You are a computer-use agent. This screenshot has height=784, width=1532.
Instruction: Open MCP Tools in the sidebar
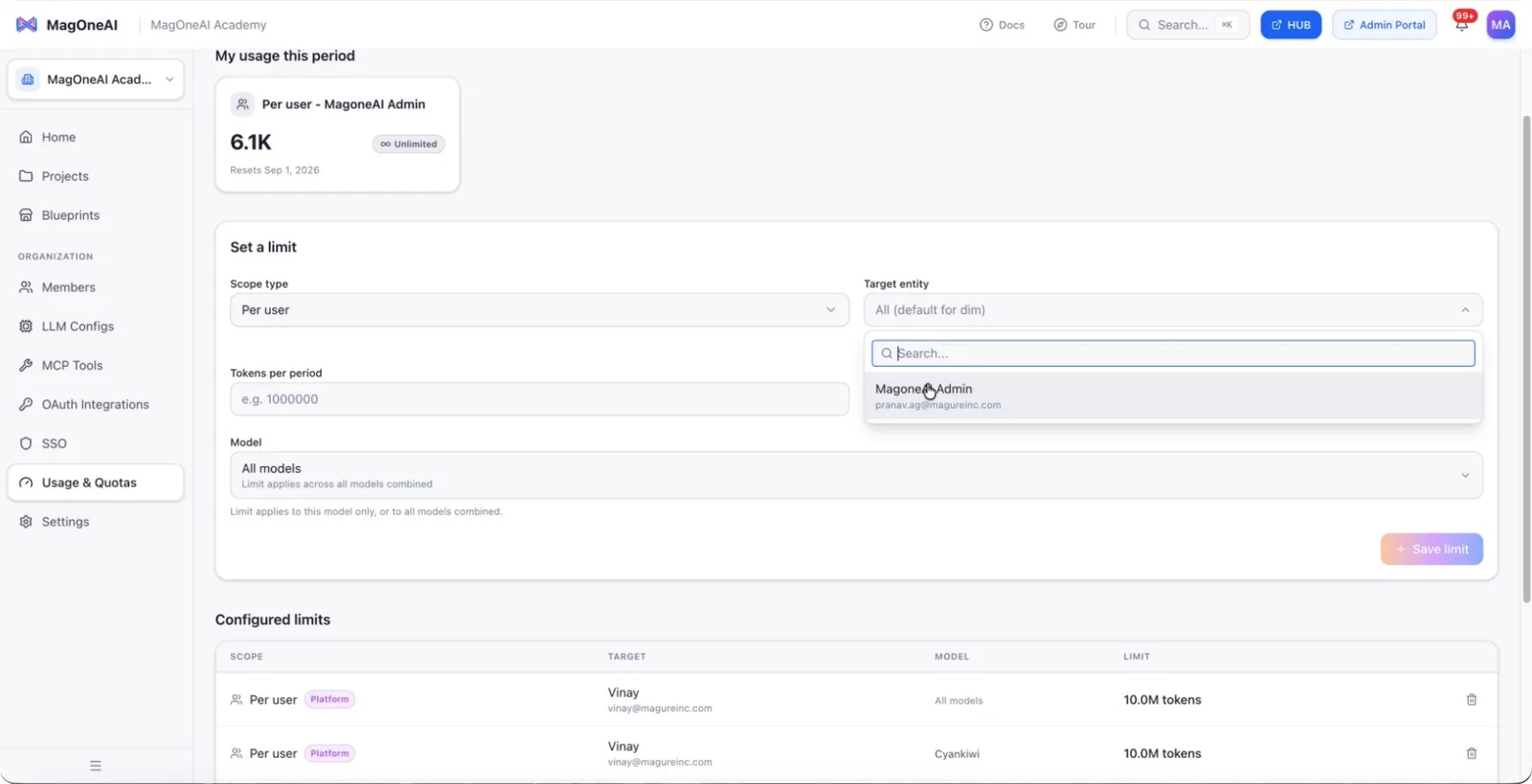[96, 366]
